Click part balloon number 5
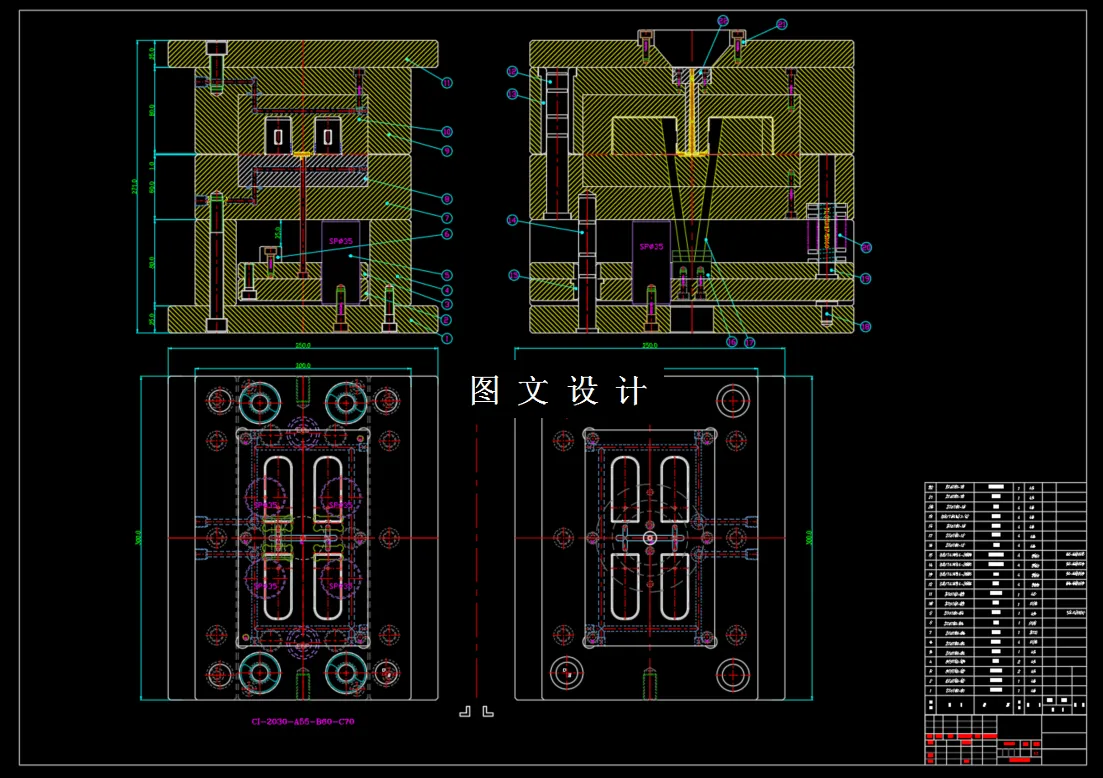Image resolution: width=1103 pixels, height=778 pixels. [x=447, y=275]
